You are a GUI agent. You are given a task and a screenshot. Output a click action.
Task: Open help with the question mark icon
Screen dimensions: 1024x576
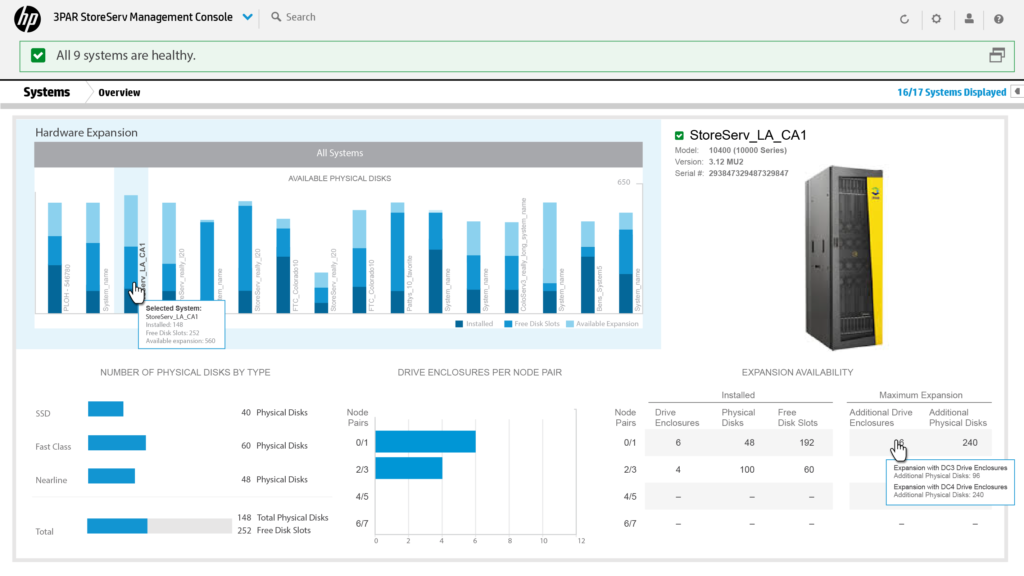coord(999,19)
